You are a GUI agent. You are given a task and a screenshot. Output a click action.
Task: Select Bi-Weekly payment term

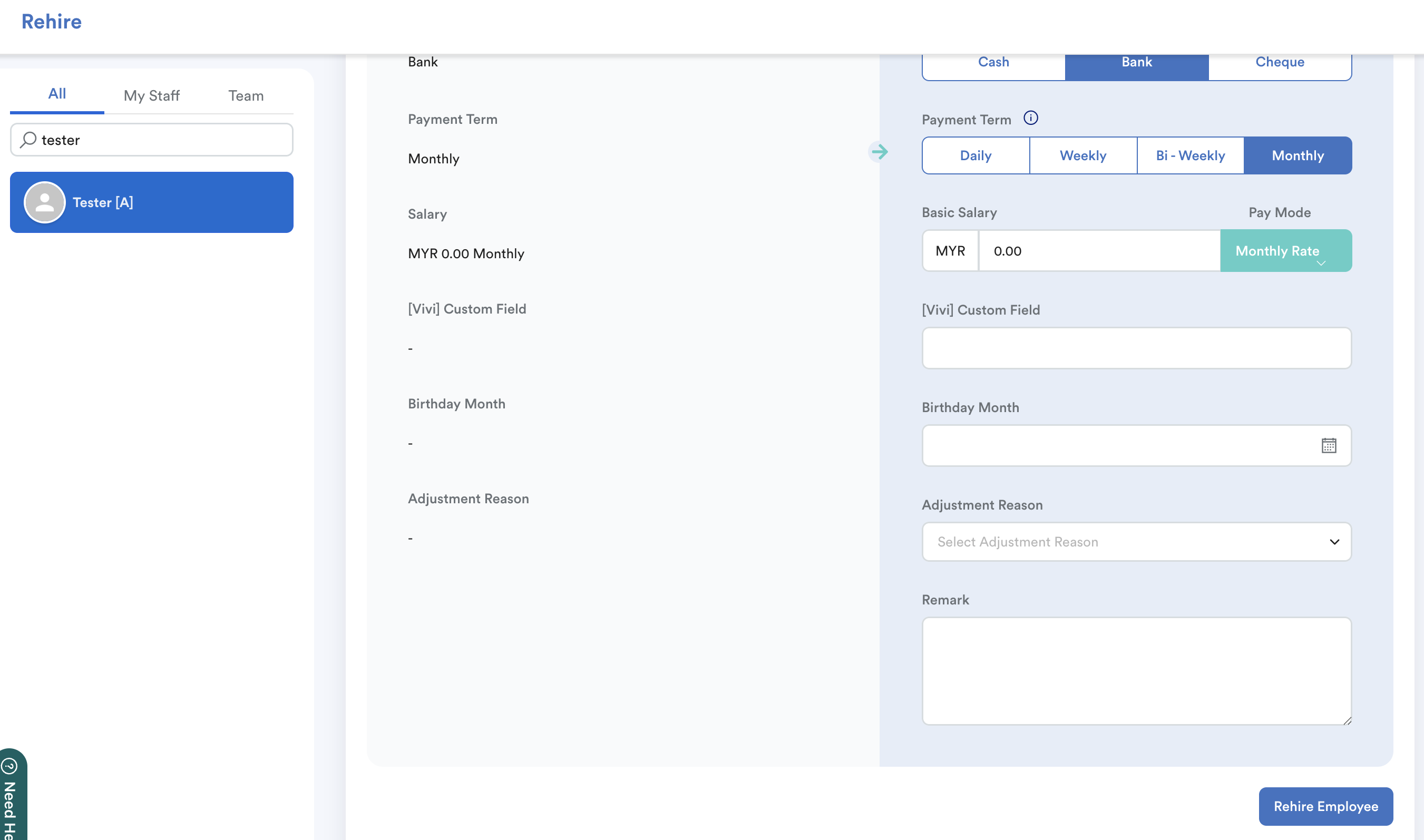tap(1189, 155)
